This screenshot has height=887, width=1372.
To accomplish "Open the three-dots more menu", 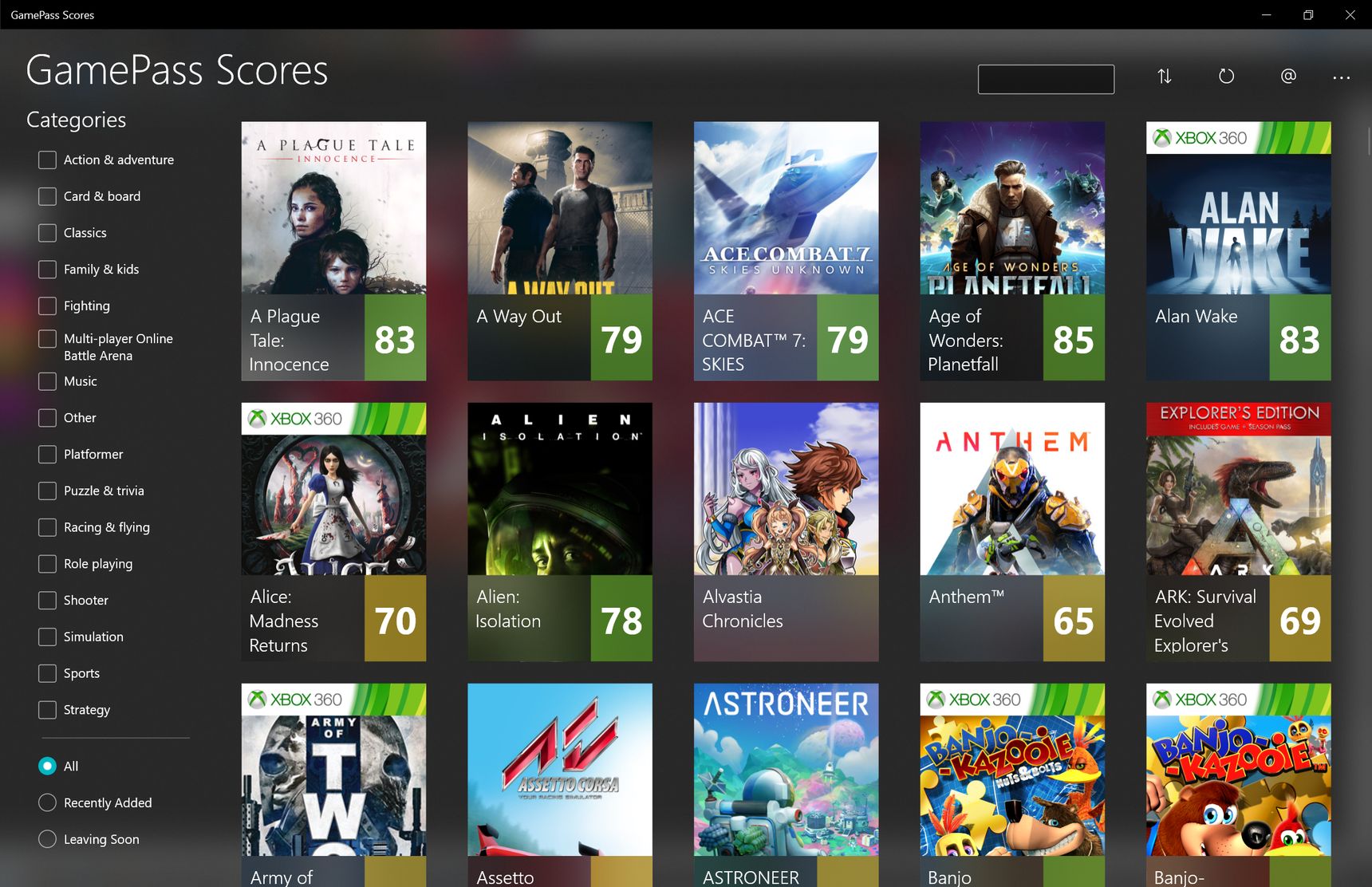I will point(1342,77).
